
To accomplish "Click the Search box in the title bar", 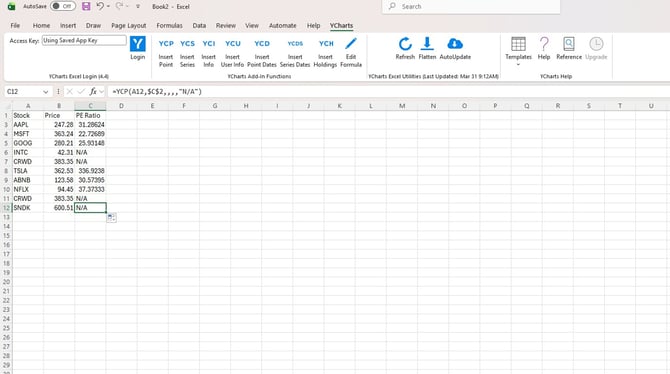I will tap(471, 6).
